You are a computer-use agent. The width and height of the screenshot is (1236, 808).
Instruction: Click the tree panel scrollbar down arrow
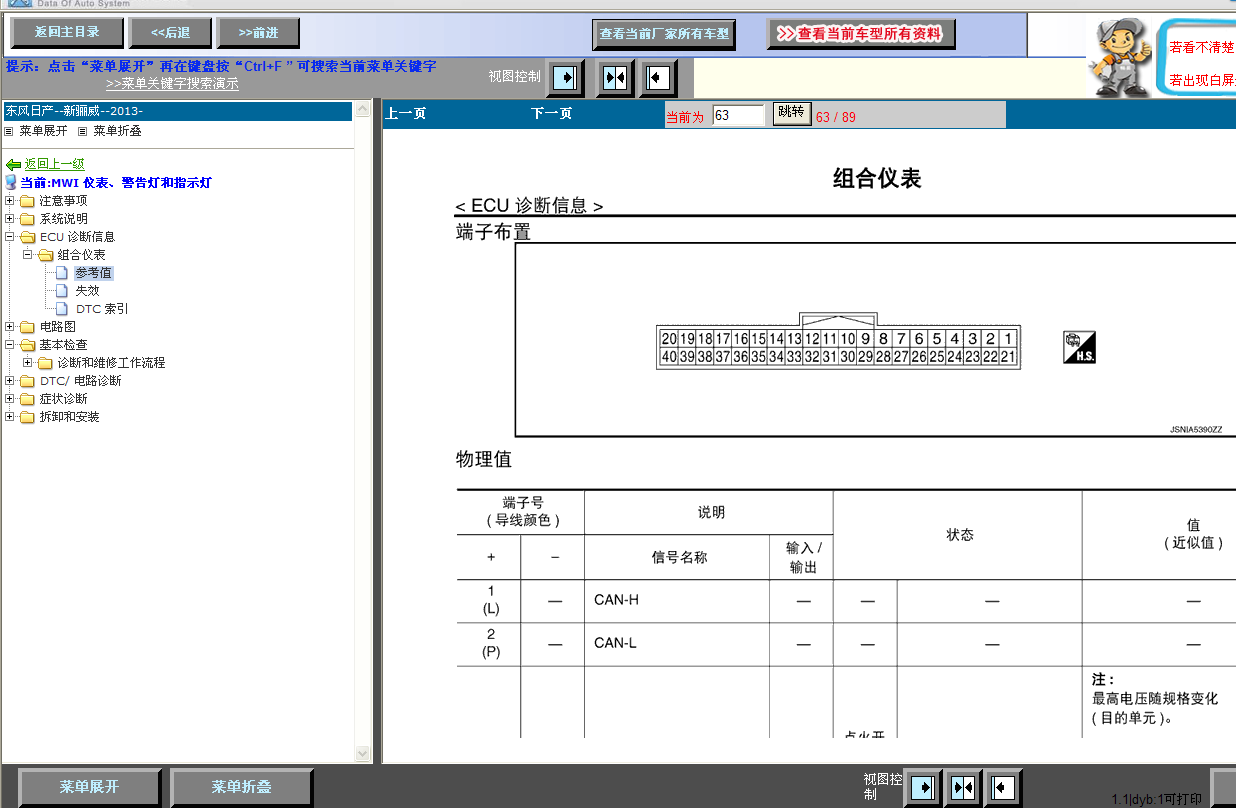pyautogui.click(x=362, y=754)
